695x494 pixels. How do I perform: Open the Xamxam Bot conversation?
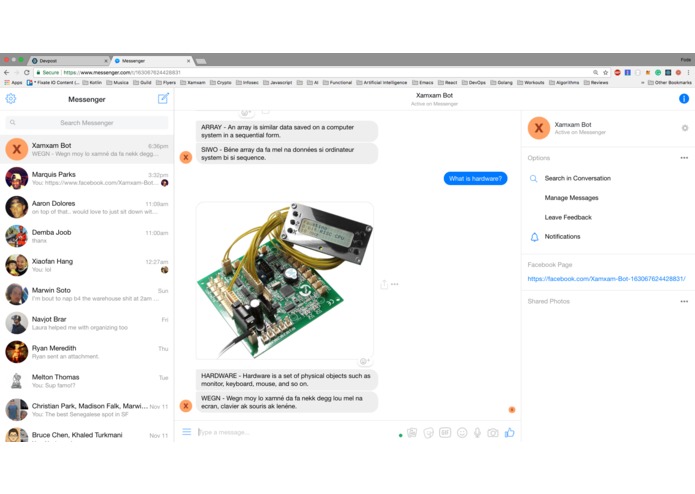point(86,149)
